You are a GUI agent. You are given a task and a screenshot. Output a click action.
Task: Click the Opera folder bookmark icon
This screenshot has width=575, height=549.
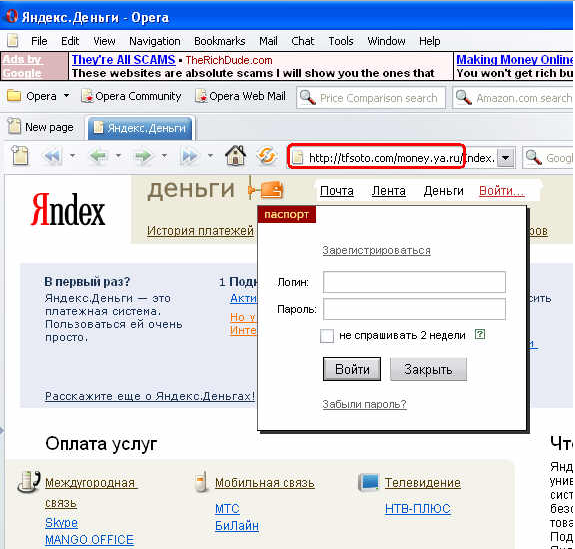point(14,95)
